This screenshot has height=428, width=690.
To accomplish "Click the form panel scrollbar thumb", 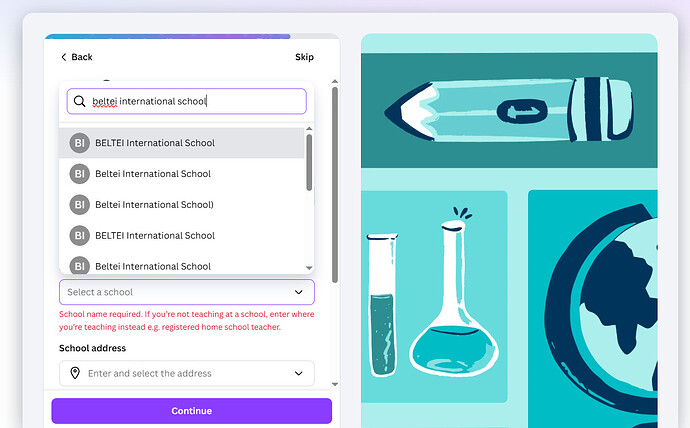I will point(335,185).
